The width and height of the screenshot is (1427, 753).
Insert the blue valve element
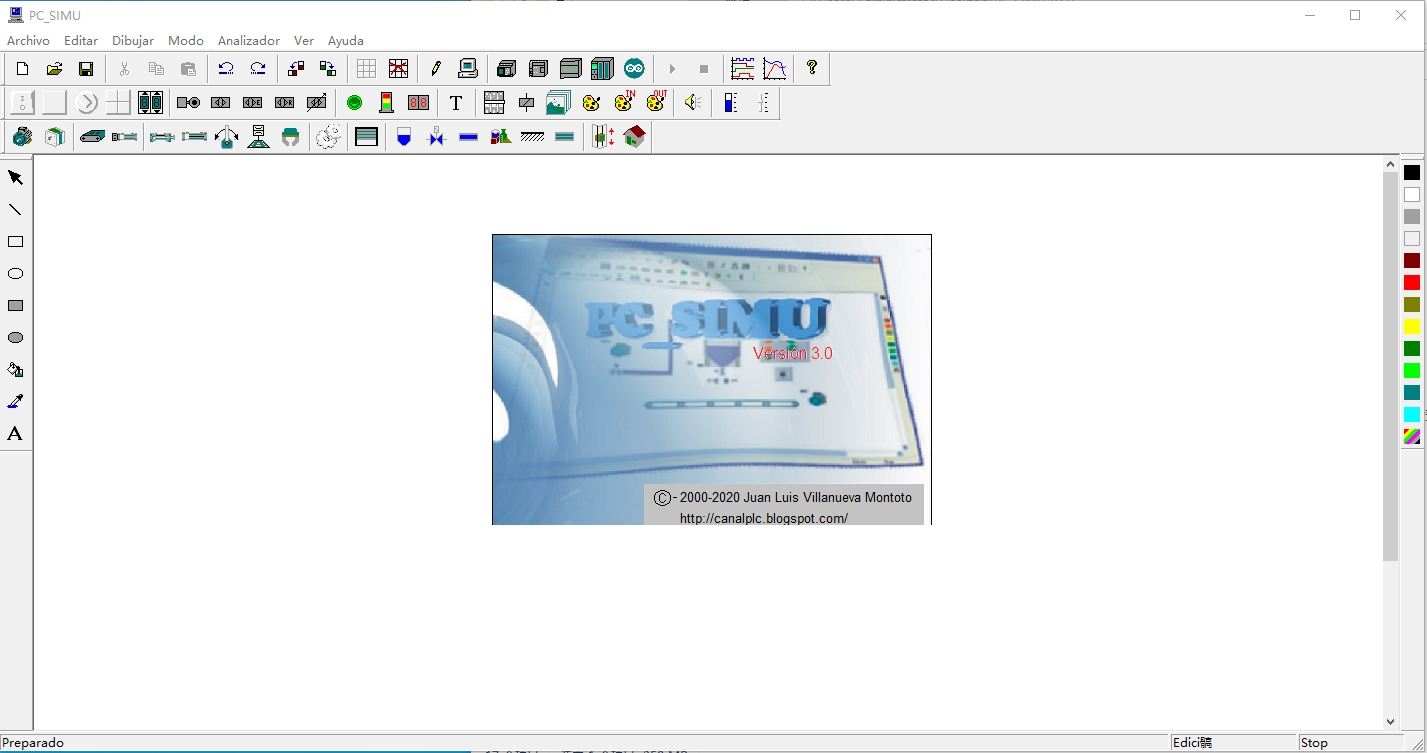point(436,137)
